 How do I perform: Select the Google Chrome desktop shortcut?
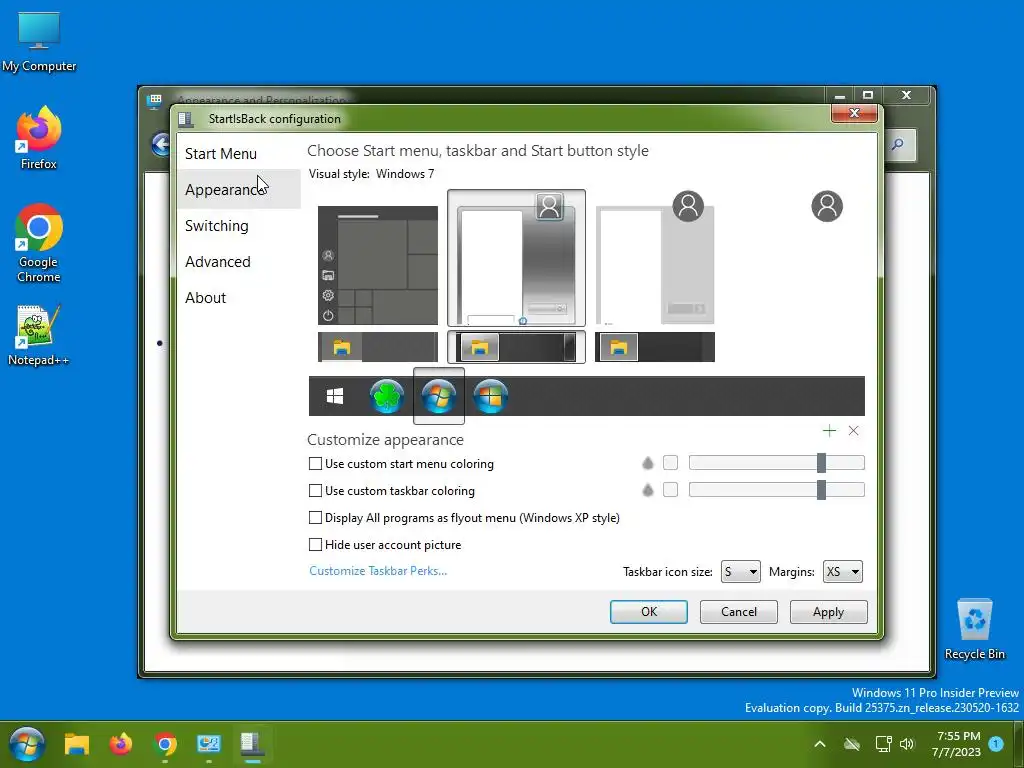pos(39,243)
